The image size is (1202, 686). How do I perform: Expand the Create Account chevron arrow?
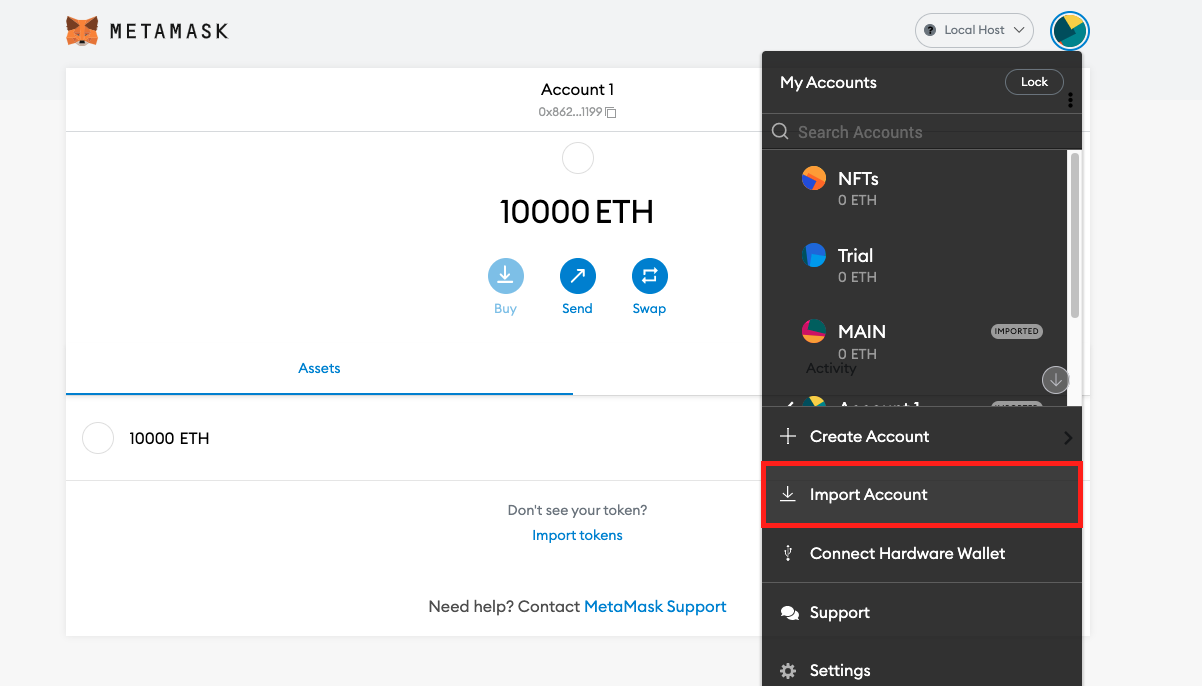pos(1068,438)
